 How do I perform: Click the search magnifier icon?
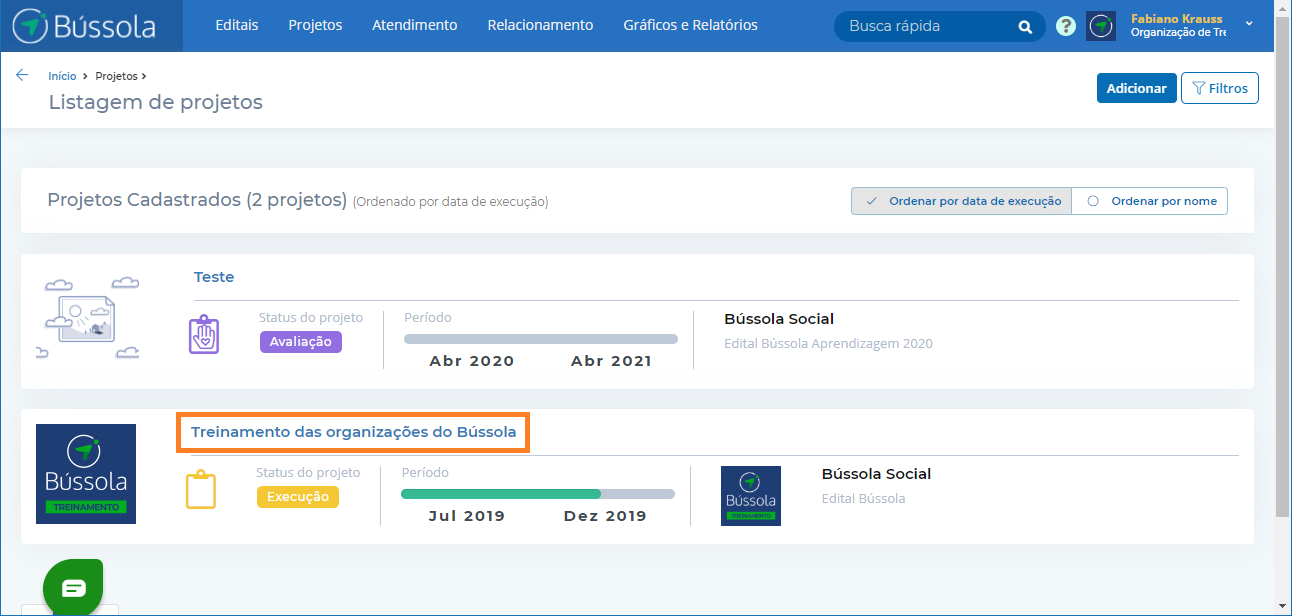(x=1025, y=27)
